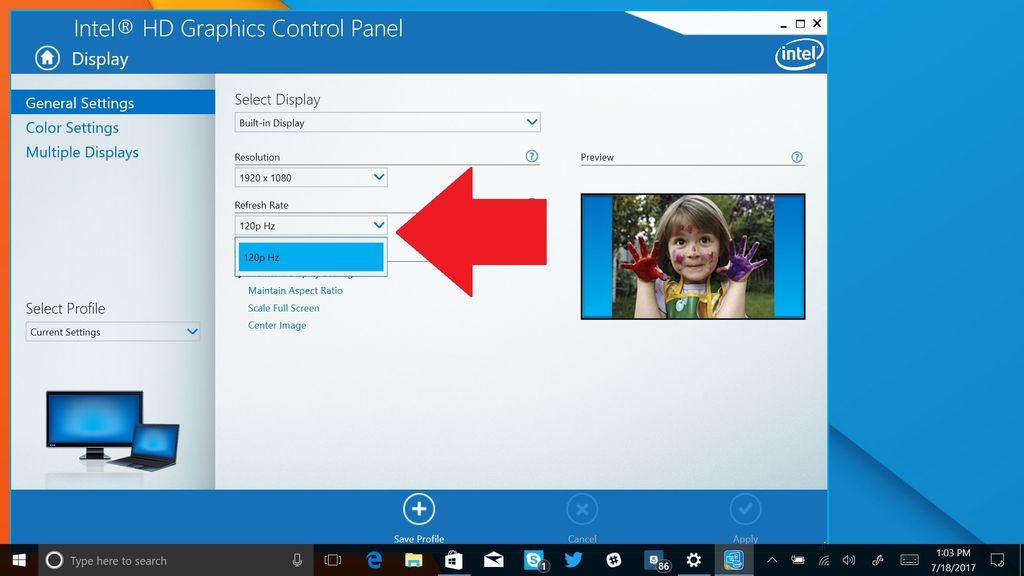Open the Preview help question mark
This screenshot has height=576, width=1024.
[x=797, y=156]
